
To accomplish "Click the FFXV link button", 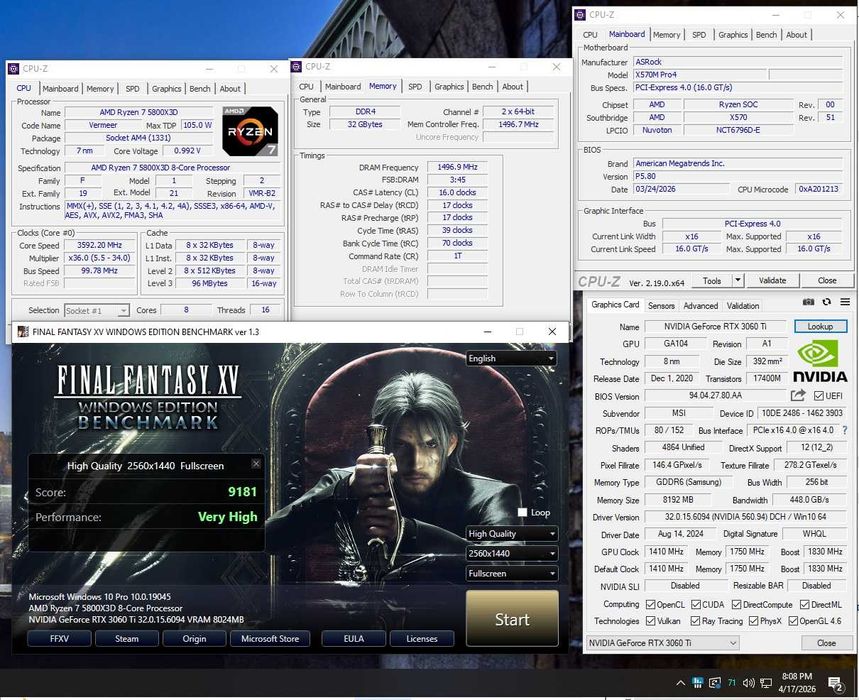I will coord(59,639).
